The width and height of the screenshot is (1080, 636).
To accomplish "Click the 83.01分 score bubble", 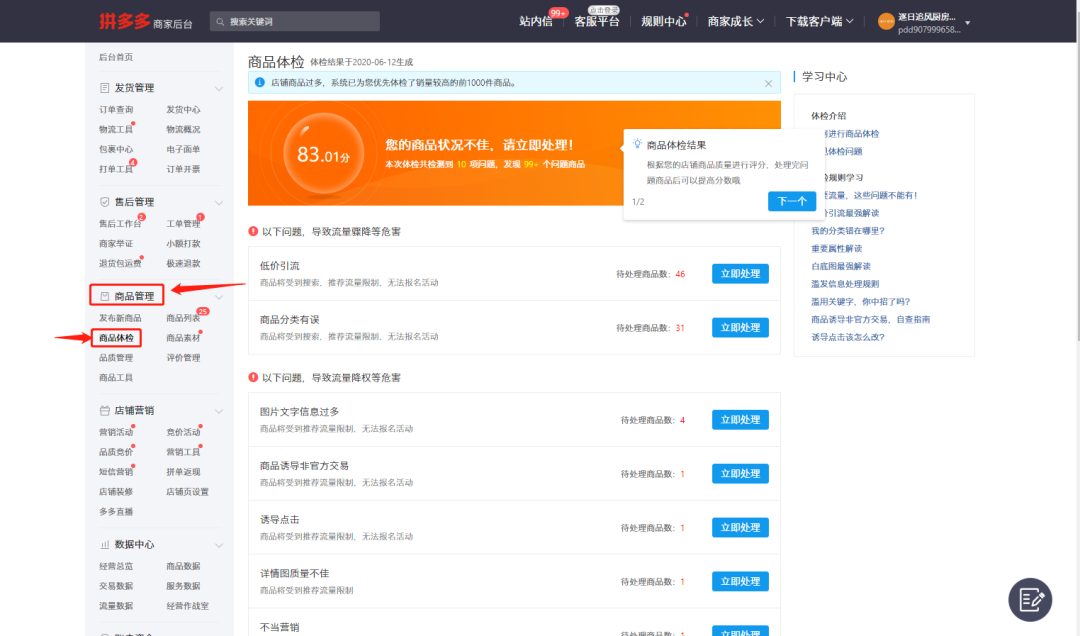I will pyautogui.click(x=323, y=154).
